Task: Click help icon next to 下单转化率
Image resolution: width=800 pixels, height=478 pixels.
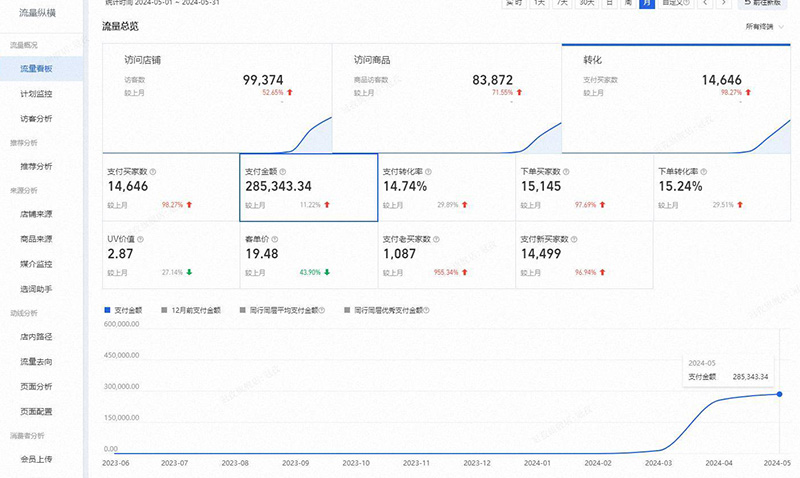Action: (x=704, y=172)
